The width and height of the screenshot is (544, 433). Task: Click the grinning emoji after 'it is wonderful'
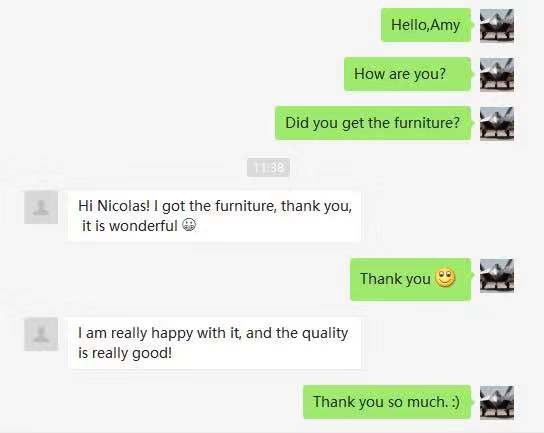(189, 225)
